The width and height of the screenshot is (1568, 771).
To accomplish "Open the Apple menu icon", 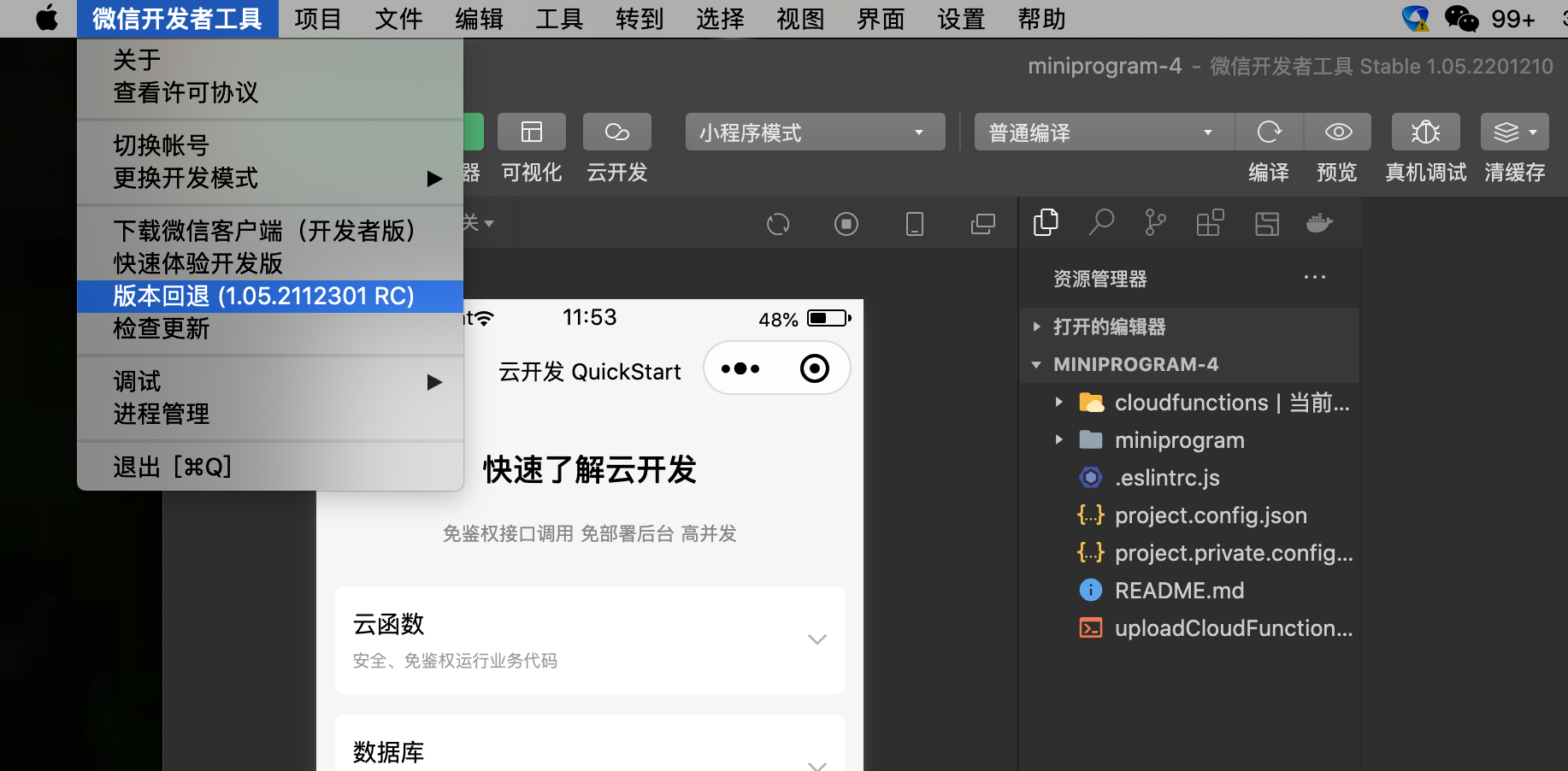I will (x=47, y=18).
